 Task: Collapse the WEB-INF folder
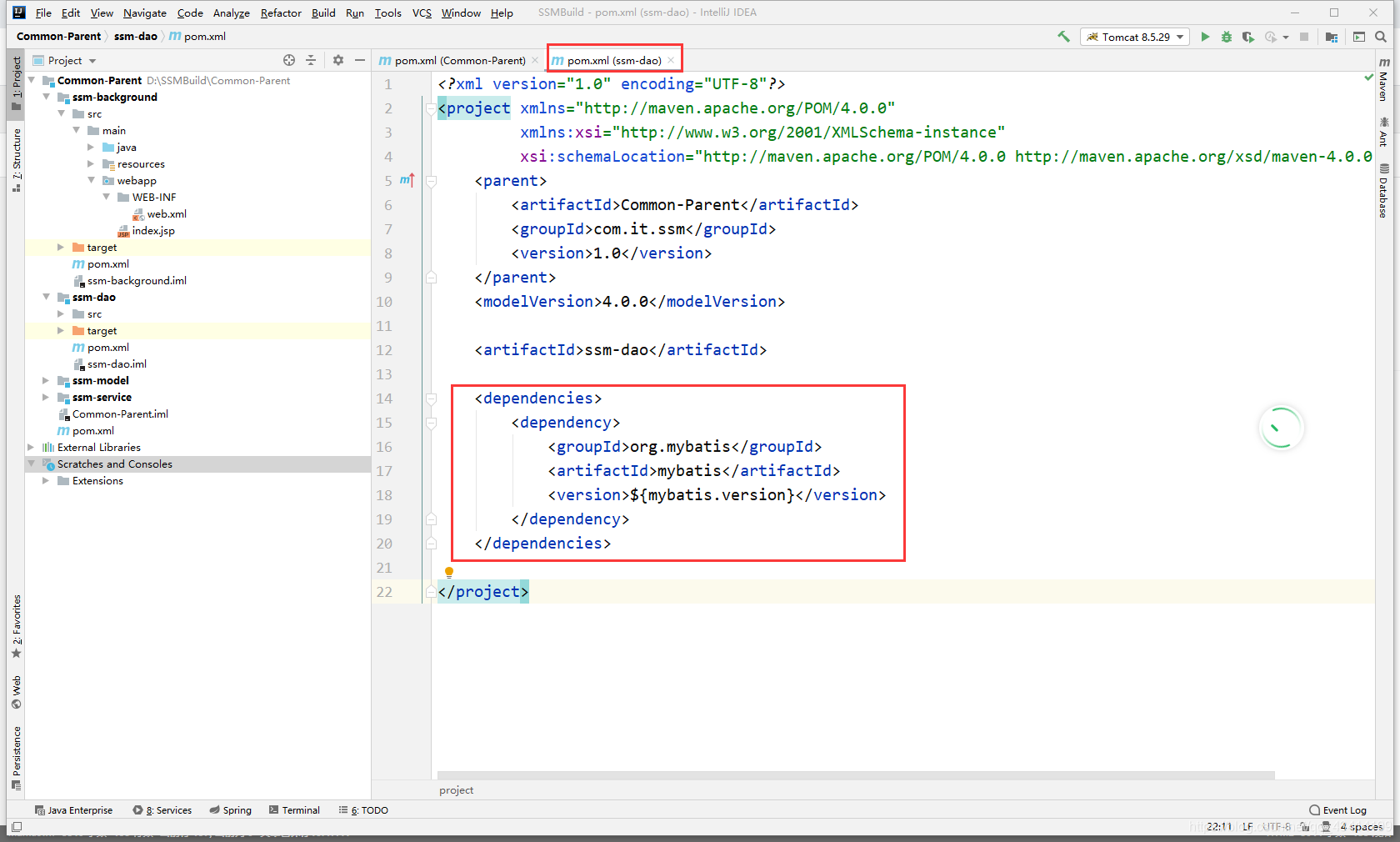[x=106, y=197]
